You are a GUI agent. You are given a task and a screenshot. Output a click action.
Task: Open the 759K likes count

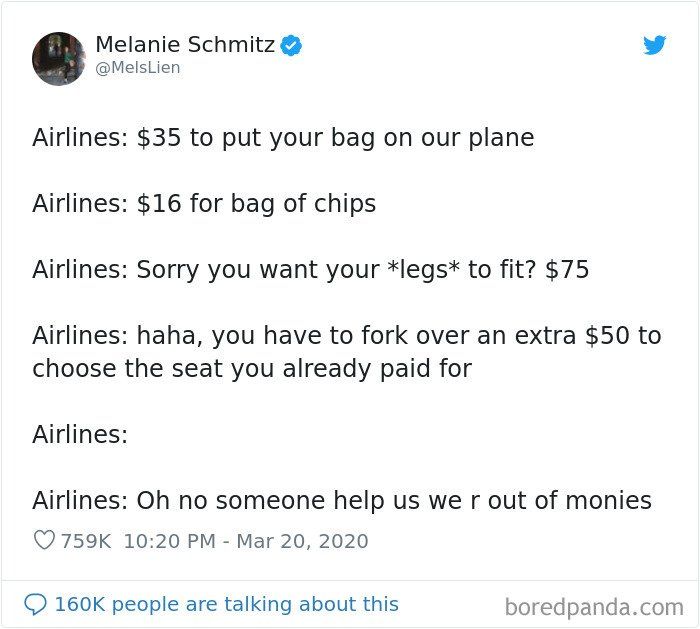tap(86, 541)
